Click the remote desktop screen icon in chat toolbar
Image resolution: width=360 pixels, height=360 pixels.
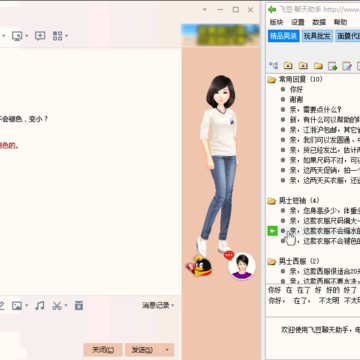(x=17, y=36)
